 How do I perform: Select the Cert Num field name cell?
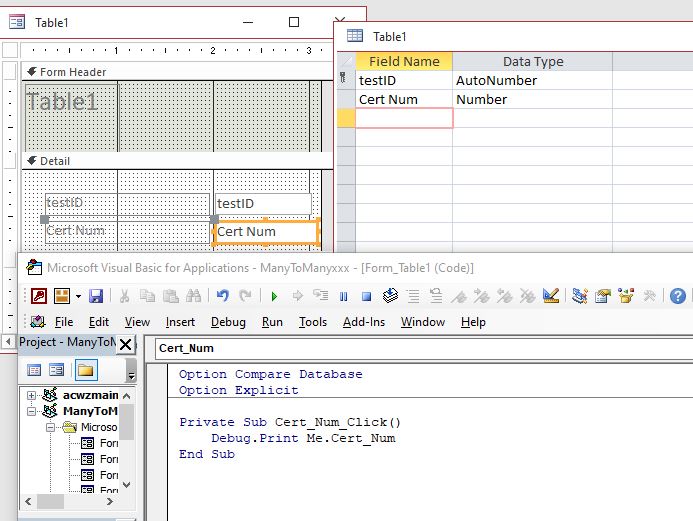[x=404, y=99]
